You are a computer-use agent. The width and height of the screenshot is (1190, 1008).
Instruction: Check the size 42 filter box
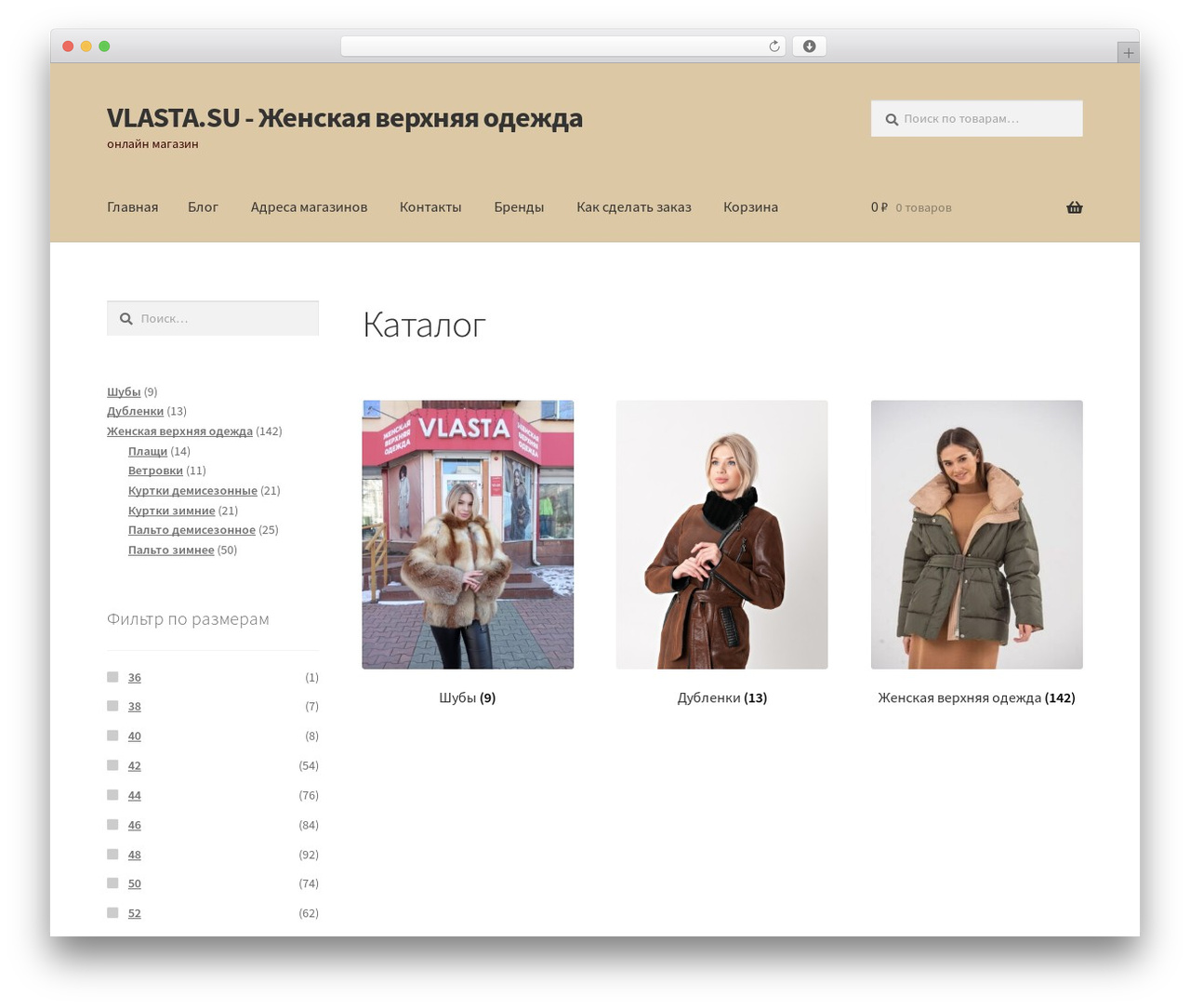pyautogui.click(x=112, y=765)
